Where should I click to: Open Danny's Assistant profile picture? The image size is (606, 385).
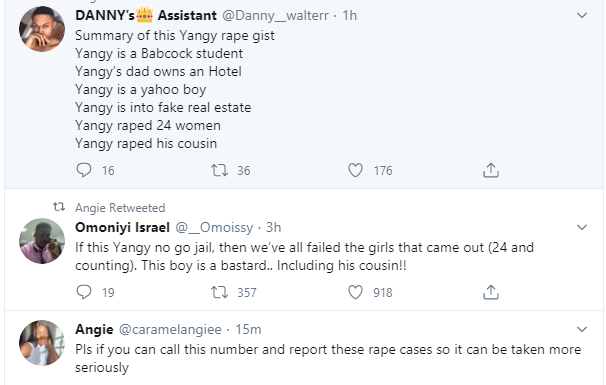pyautogui.click(x=42, y=29)
